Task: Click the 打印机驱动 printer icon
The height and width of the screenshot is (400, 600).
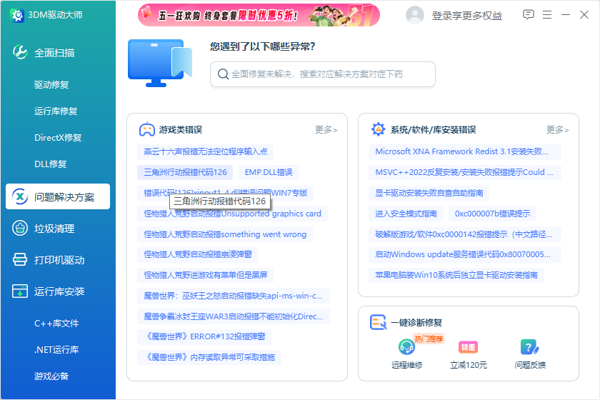Action: [20, 260]
